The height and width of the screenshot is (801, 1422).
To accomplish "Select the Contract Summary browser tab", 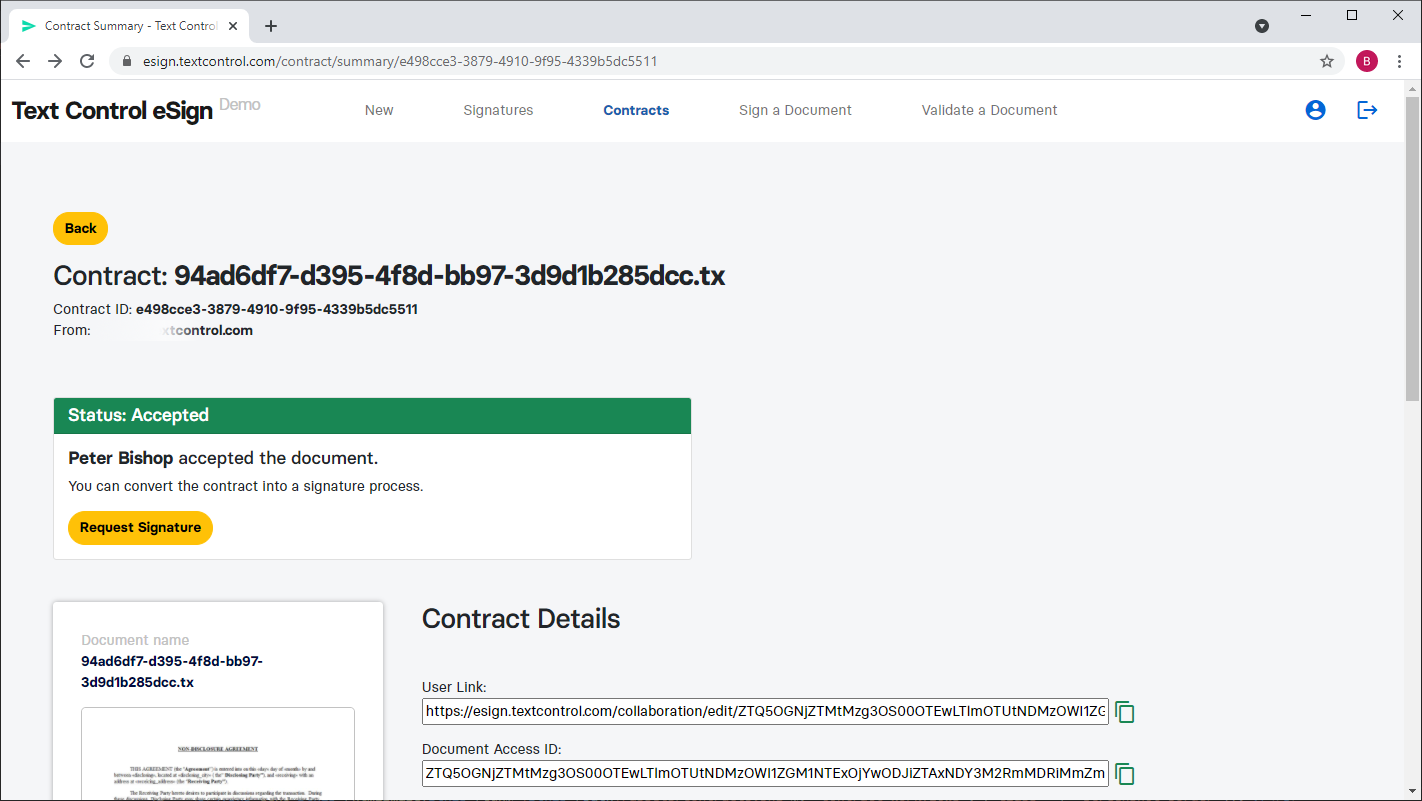I will 128,26.
